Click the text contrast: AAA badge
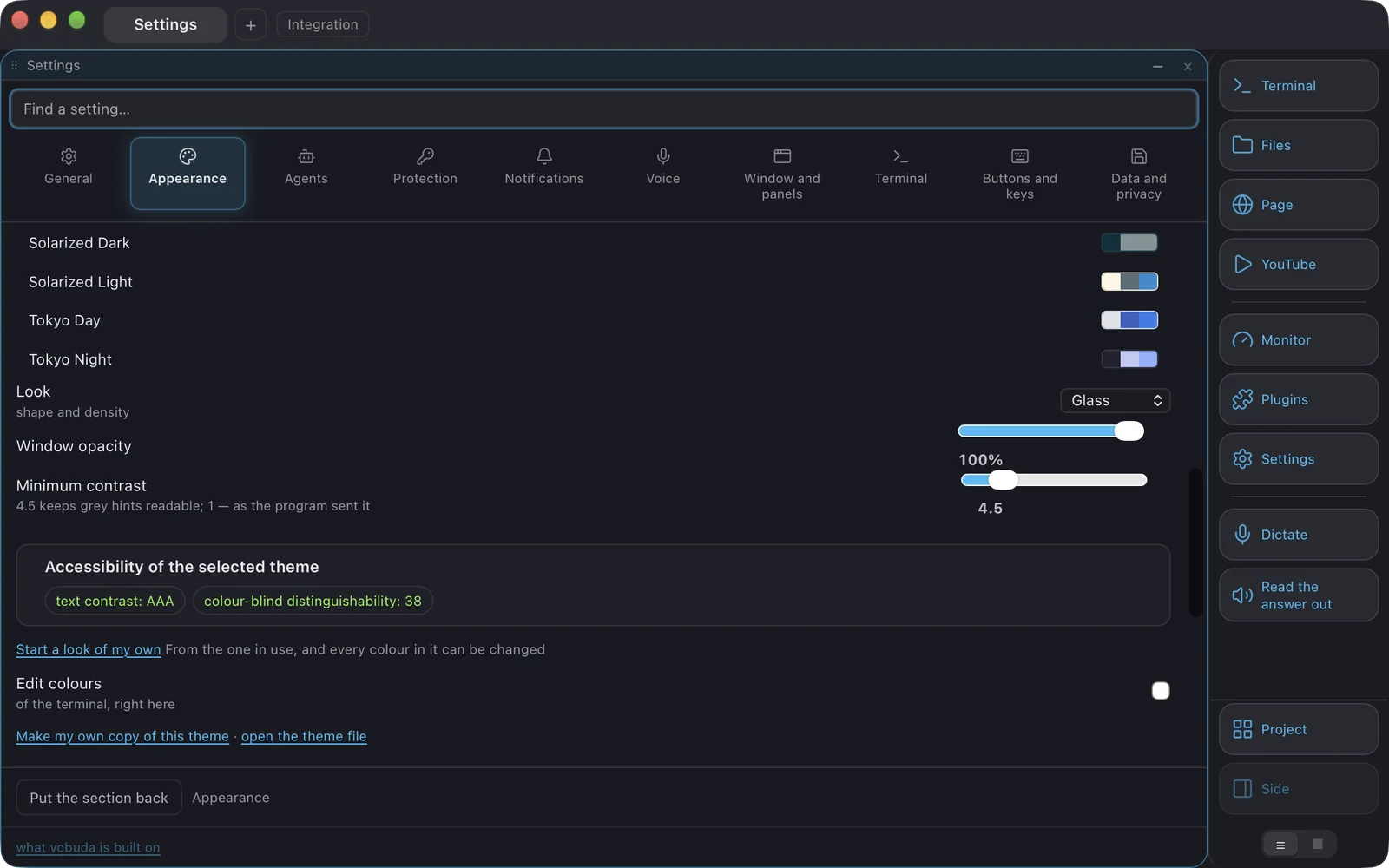 [x=115, y=601]
